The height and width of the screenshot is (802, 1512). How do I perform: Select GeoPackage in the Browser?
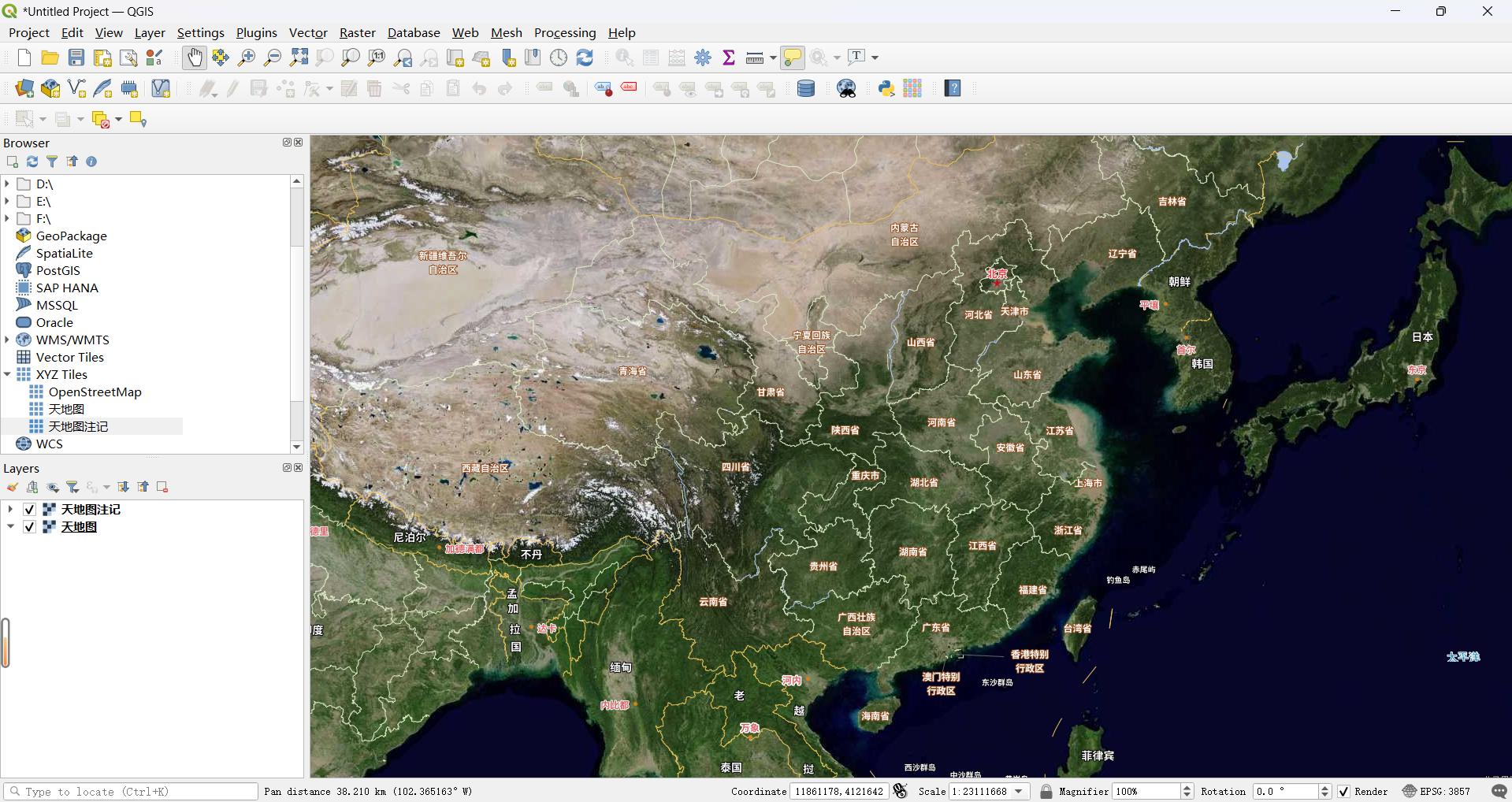point(71,236)
